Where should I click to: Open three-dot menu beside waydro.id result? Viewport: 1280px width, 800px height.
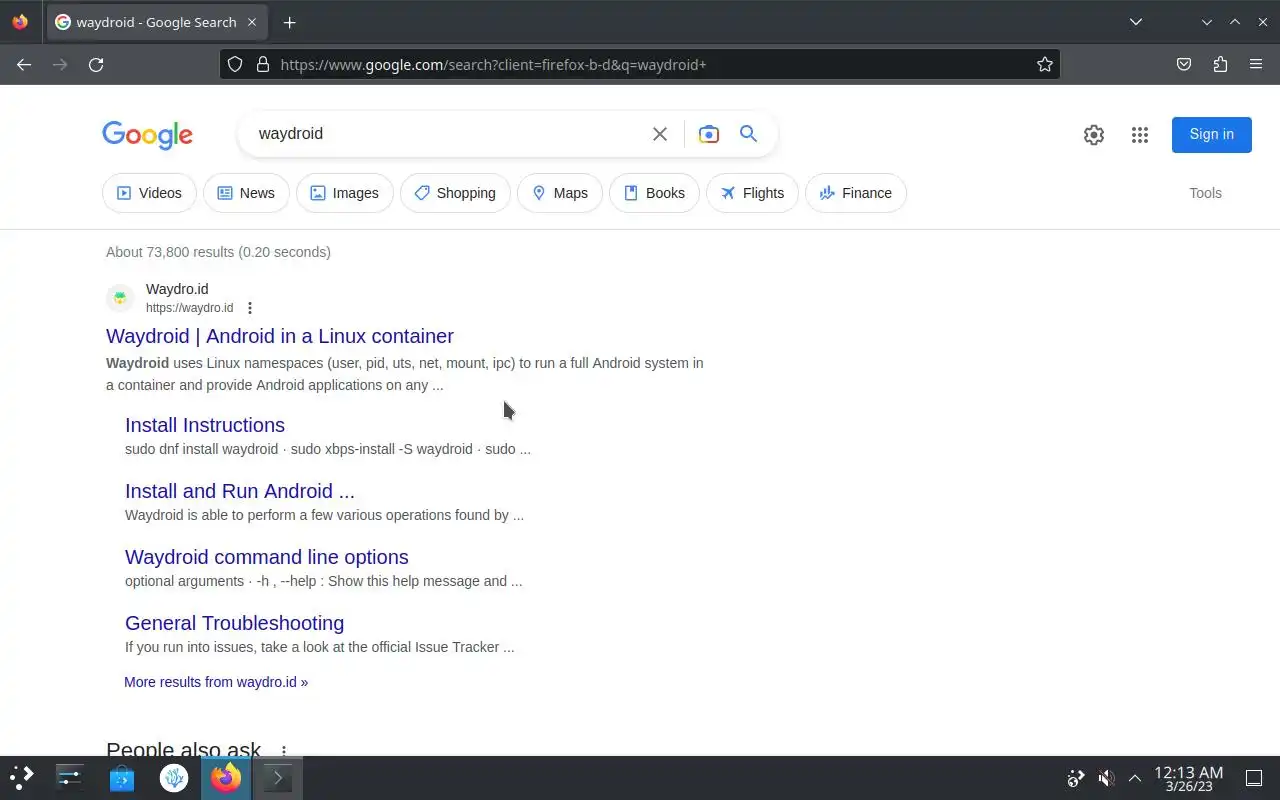[x=250, y=308]
